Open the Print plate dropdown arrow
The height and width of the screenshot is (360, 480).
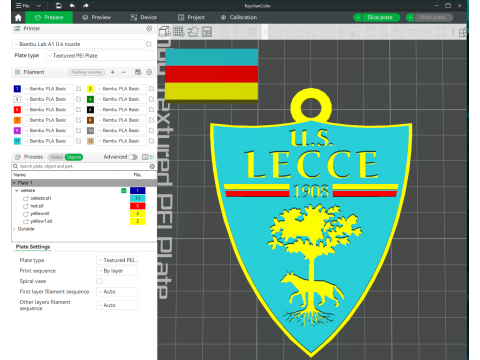pyautogui.click(x=410, y=17)
